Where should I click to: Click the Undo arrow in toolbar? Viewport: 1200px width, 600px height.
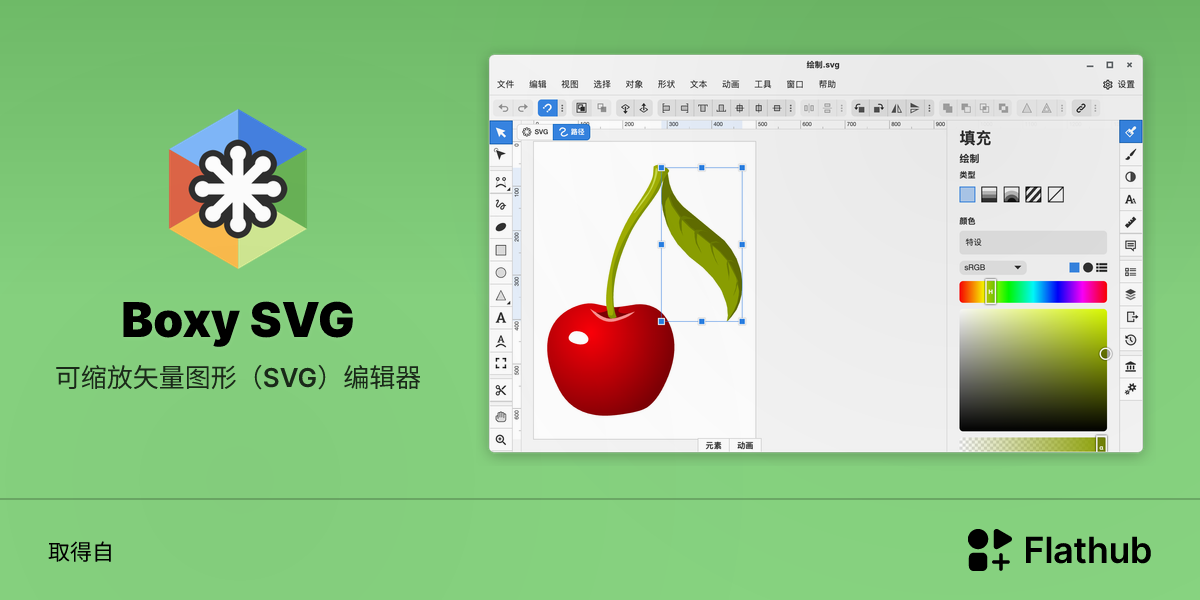[x=503, y=108]
